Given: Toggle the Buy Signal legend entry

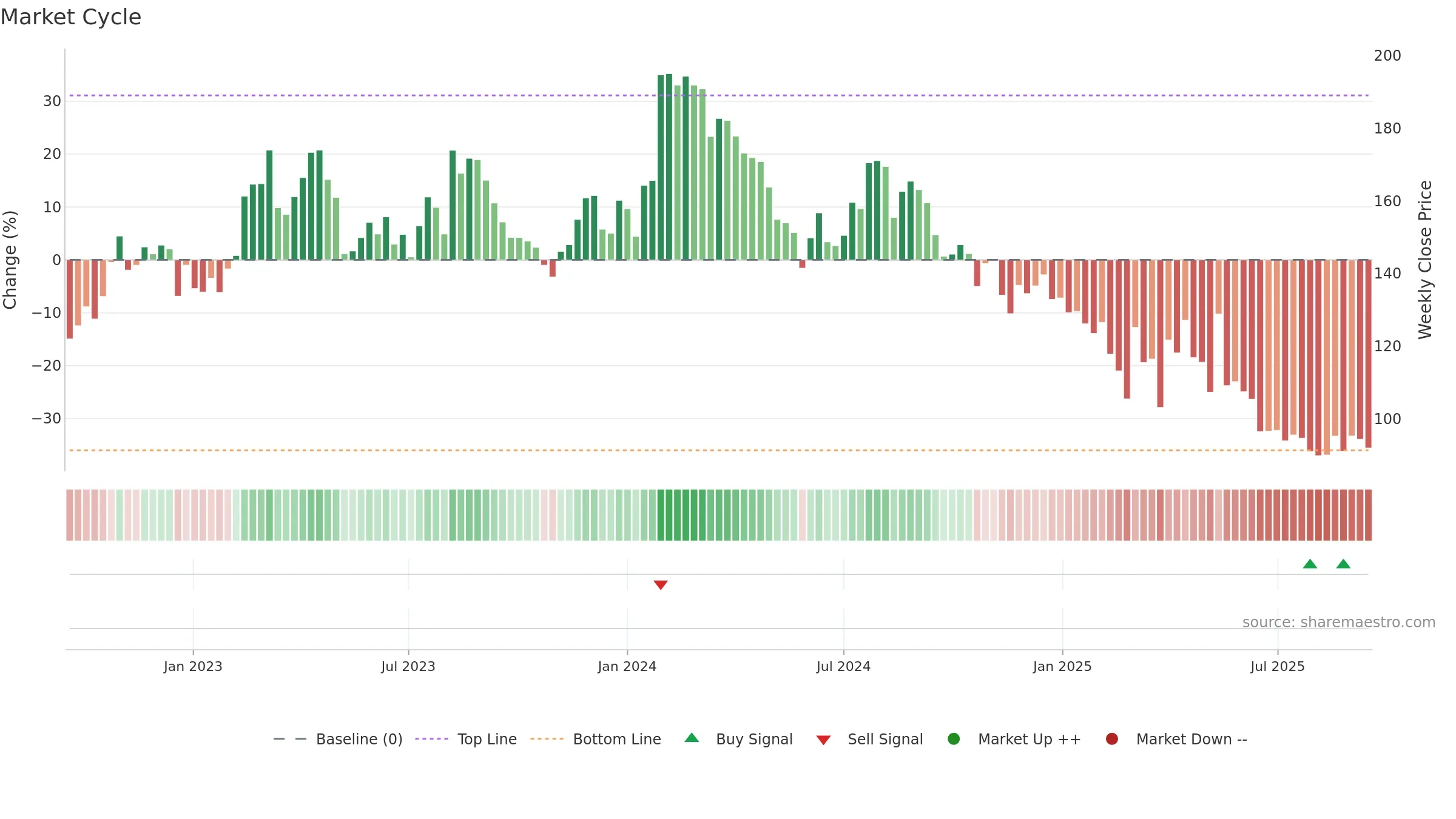Looking at the screenshot, I should point(739,739).
